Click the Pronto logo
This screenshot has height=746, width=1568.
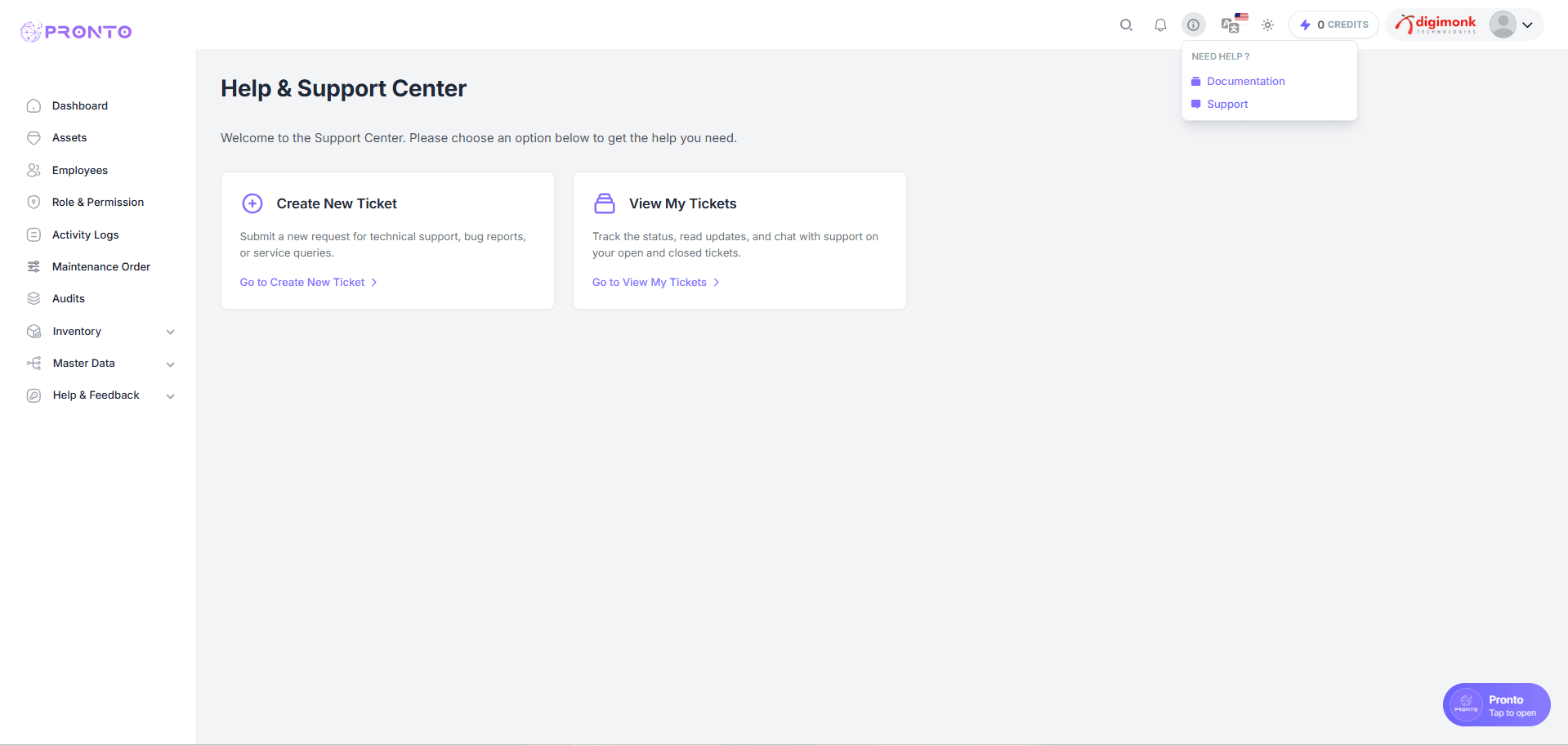(76, 32)
